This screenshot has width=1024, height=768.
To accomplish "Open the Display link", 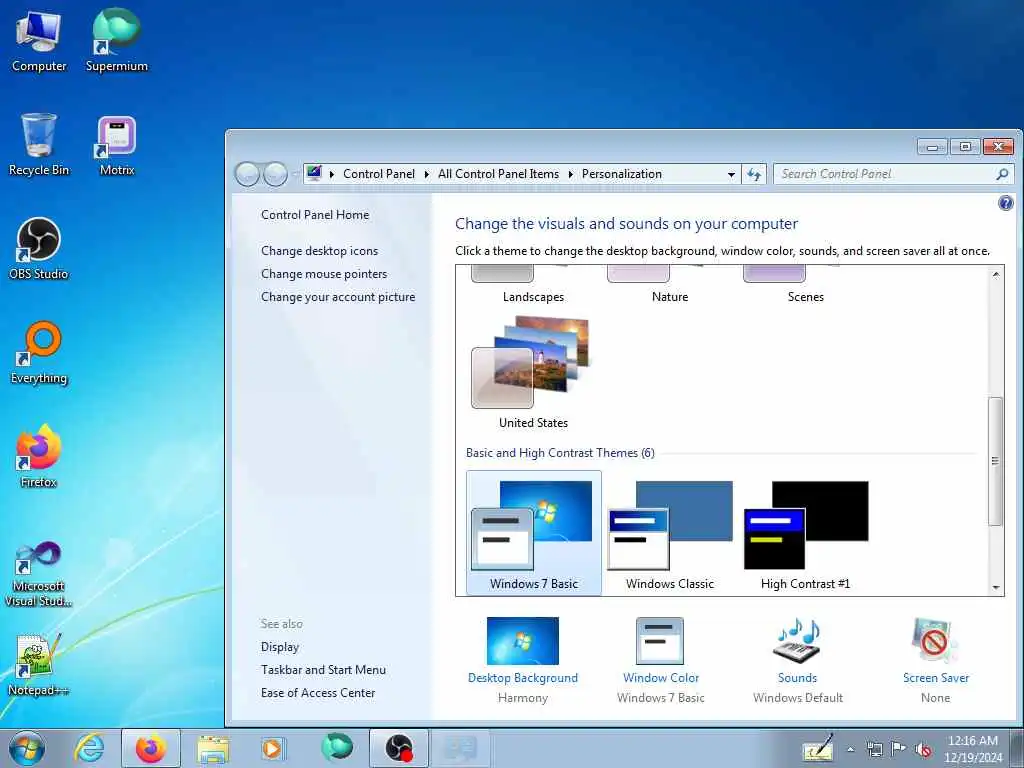I will 280,647.
